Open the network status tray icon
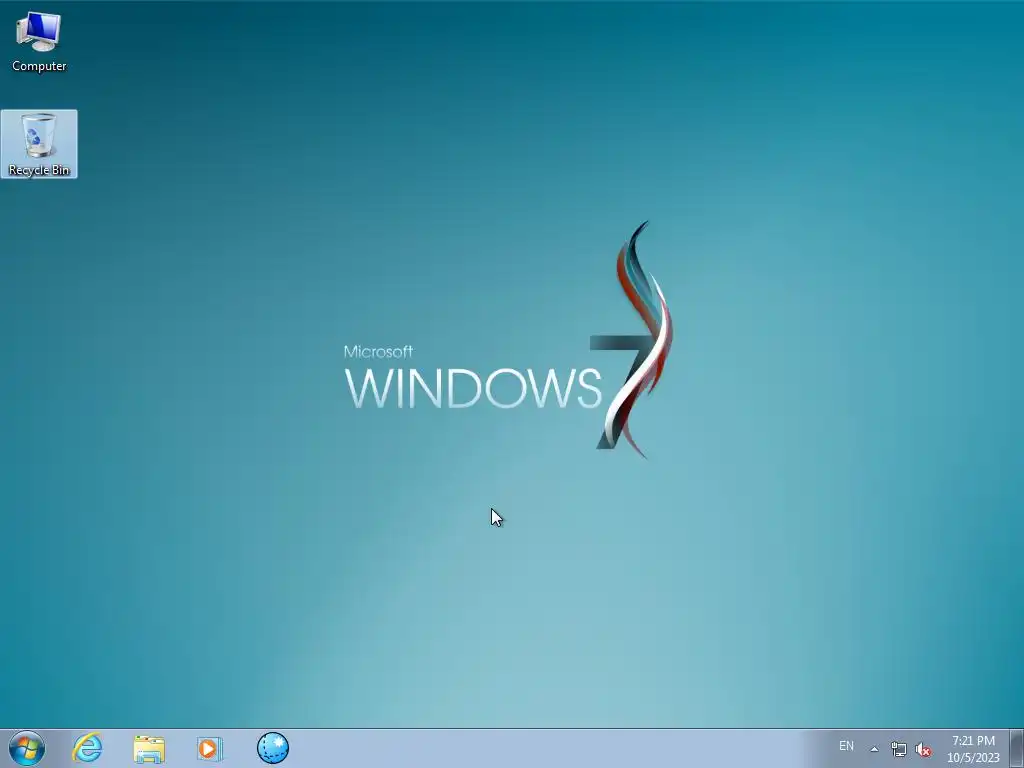 pyautogui.click(x=899, y=750)
